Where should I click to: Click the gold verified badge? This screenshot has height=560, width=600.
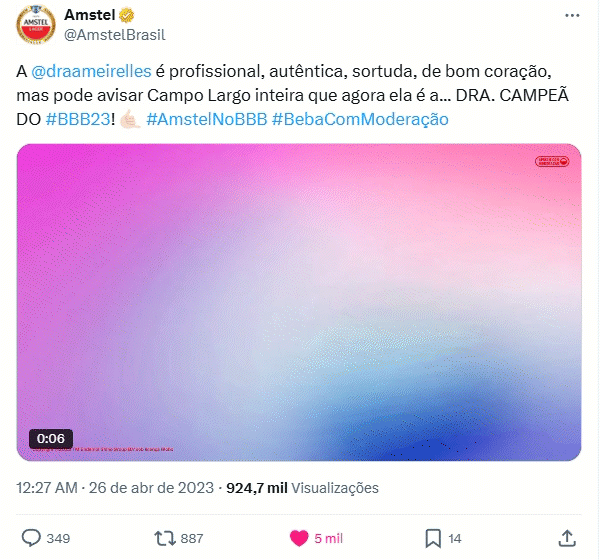(127, 15)
